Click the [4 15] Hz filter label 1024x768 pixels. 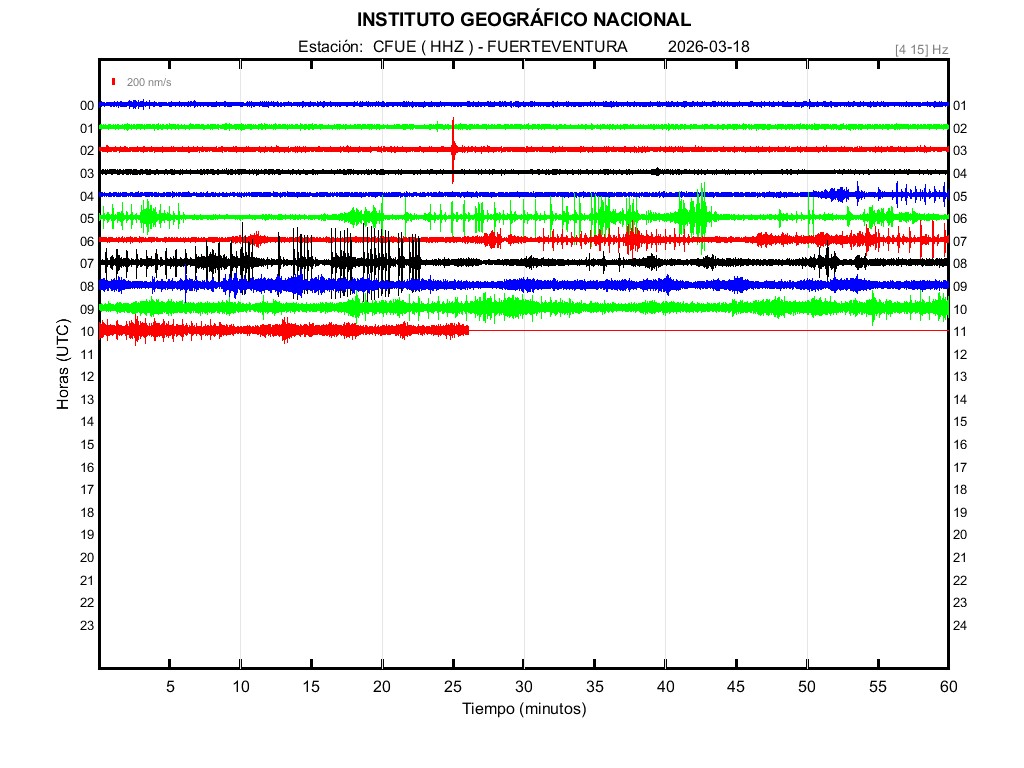[x=921, y=49]
